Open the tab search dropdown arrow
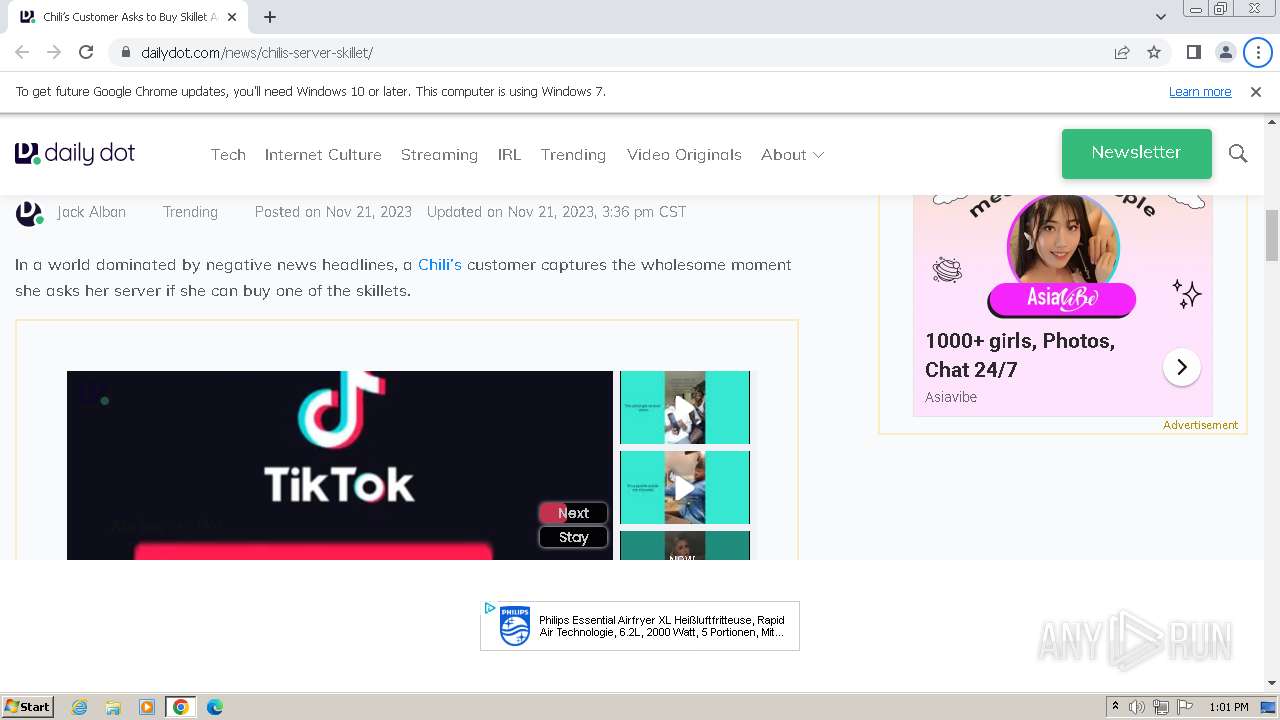Image resolution: width=1280 pixels, height=720 pixels. pyautogui.click(x=1160, y=17)
